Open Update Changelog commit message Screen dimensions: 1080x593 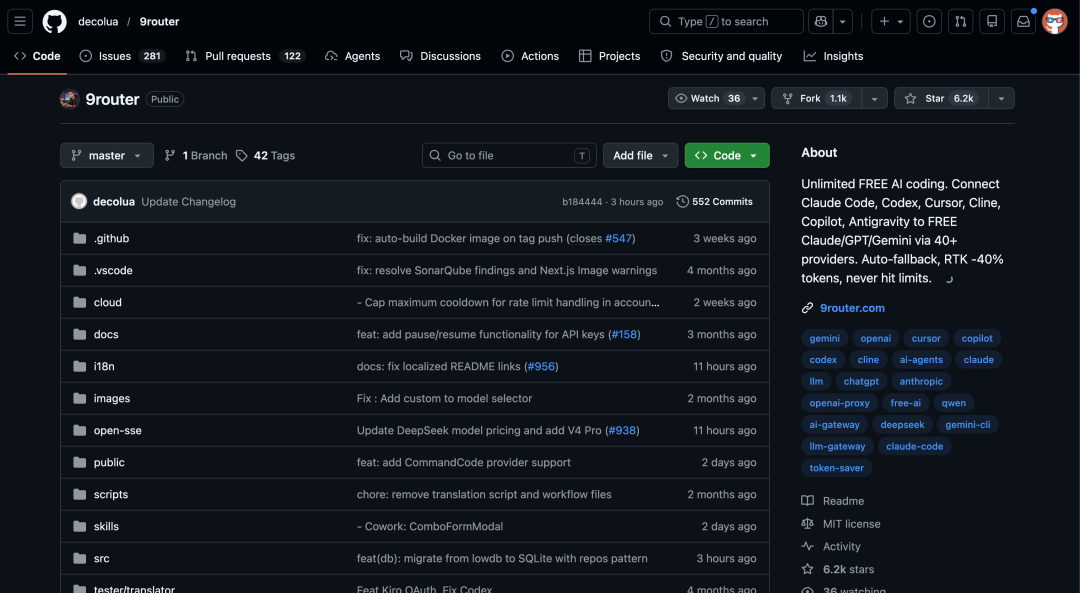click(x=189, y=202)
